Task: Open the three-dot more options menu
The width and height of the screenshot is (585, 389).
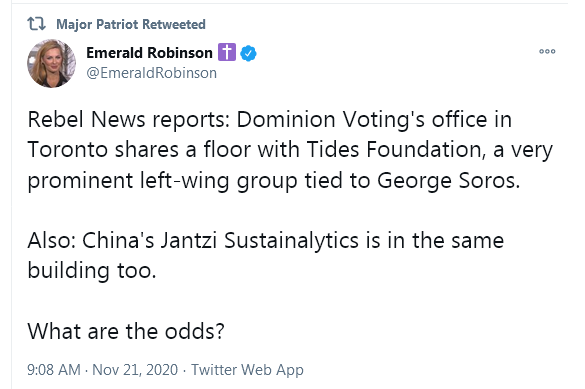Action: (x=547, y=51)
